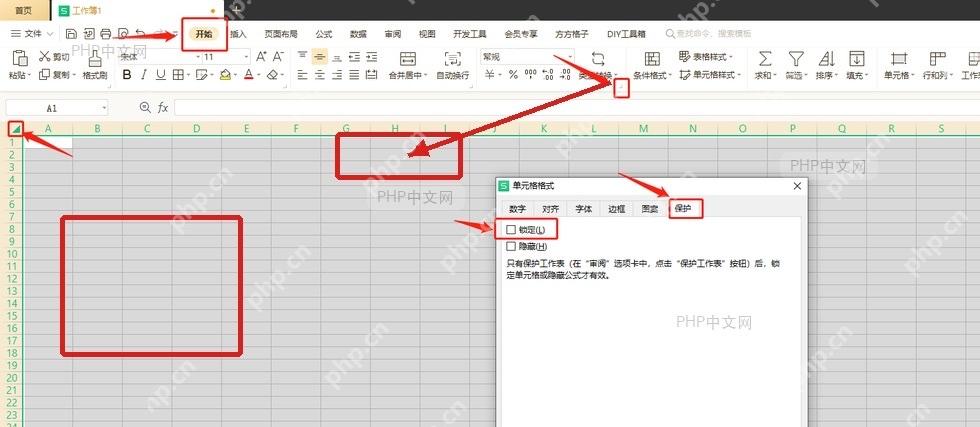Image resolution: width=980 pixels, height=427 pixels.
Task: Click the Undo arrow icon
Action: pyautogui.click(x=140, y=34)
